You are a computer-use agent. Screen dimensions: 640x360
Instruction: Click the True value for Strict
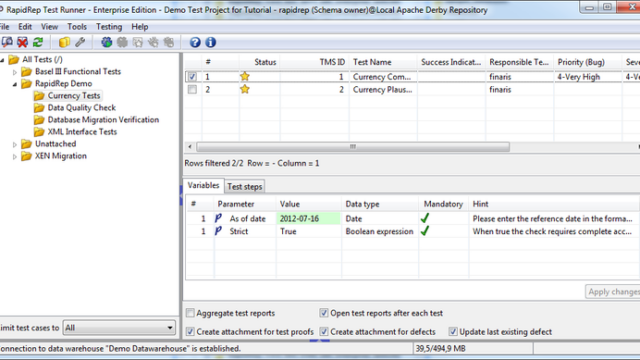(x=308, y=231)
